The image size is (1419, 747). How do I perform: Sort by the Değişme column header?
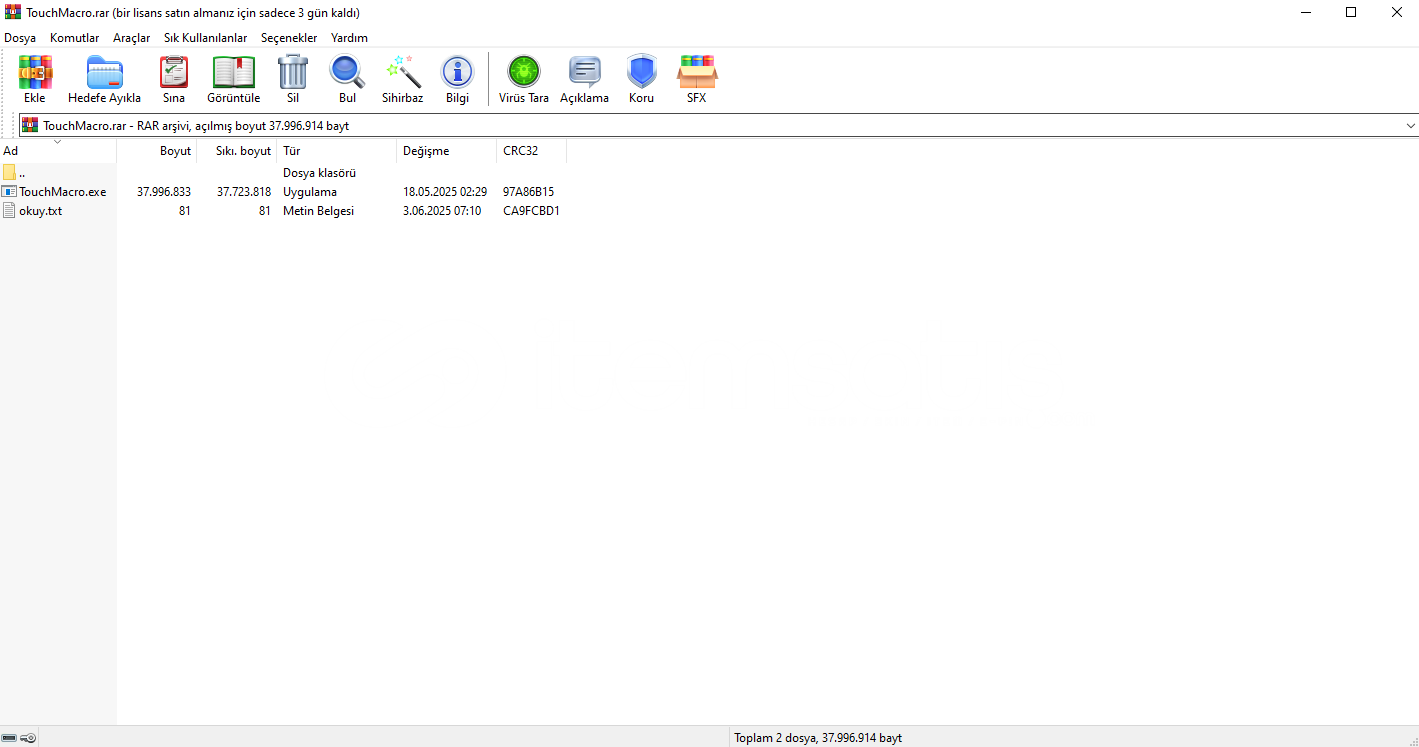447,151
